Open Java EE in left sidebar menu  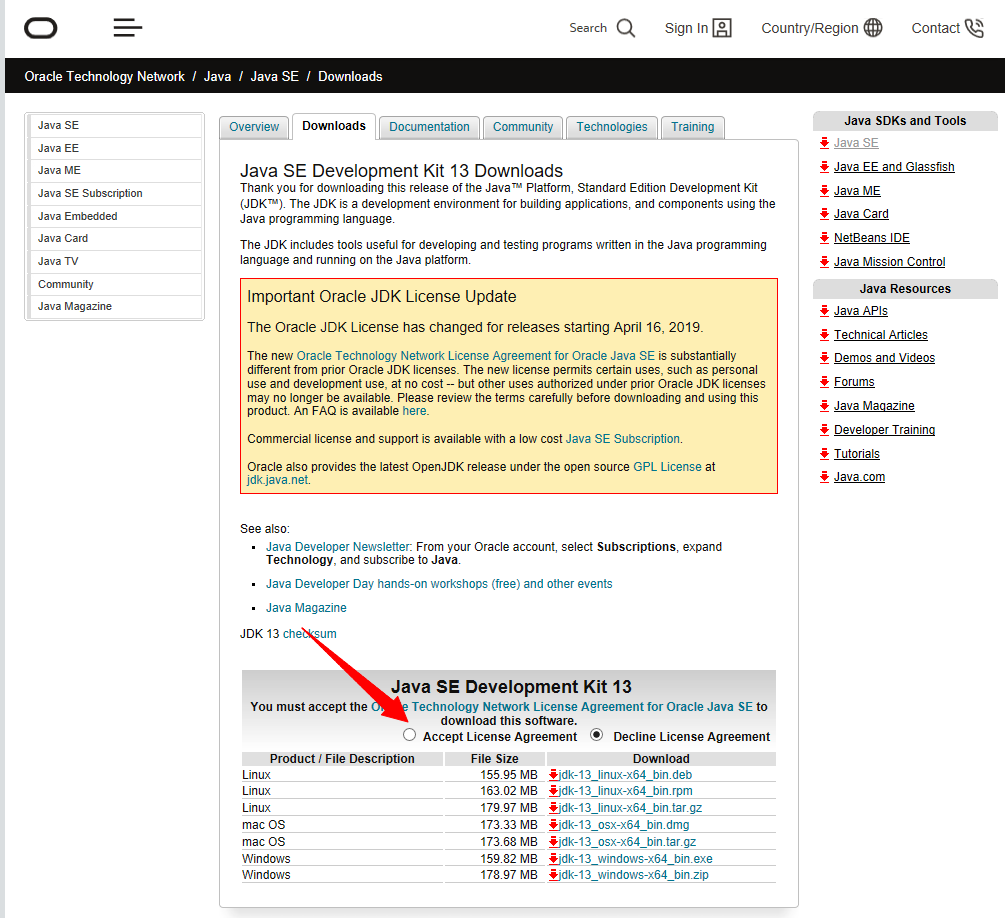115,148
